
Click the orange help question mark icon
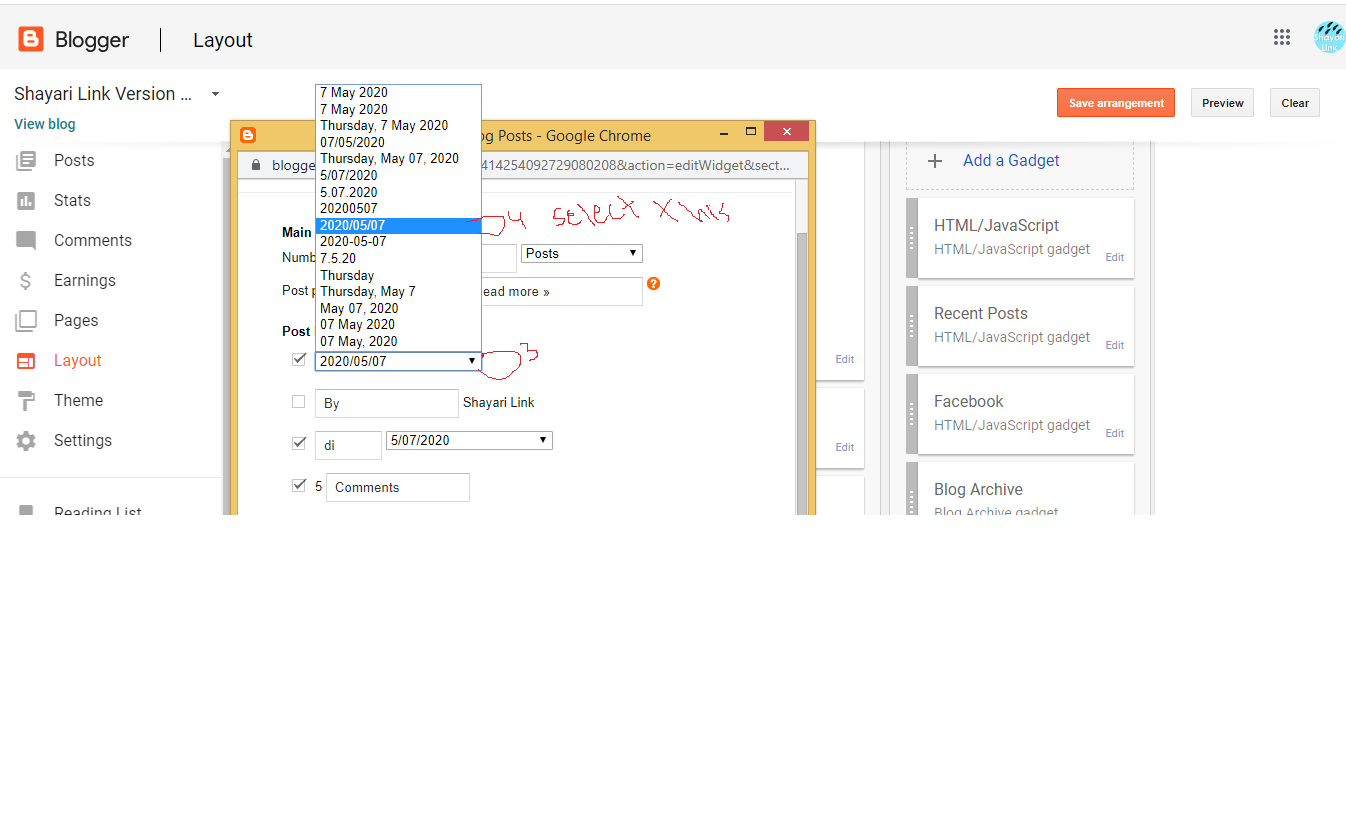(x=654, y=284)
